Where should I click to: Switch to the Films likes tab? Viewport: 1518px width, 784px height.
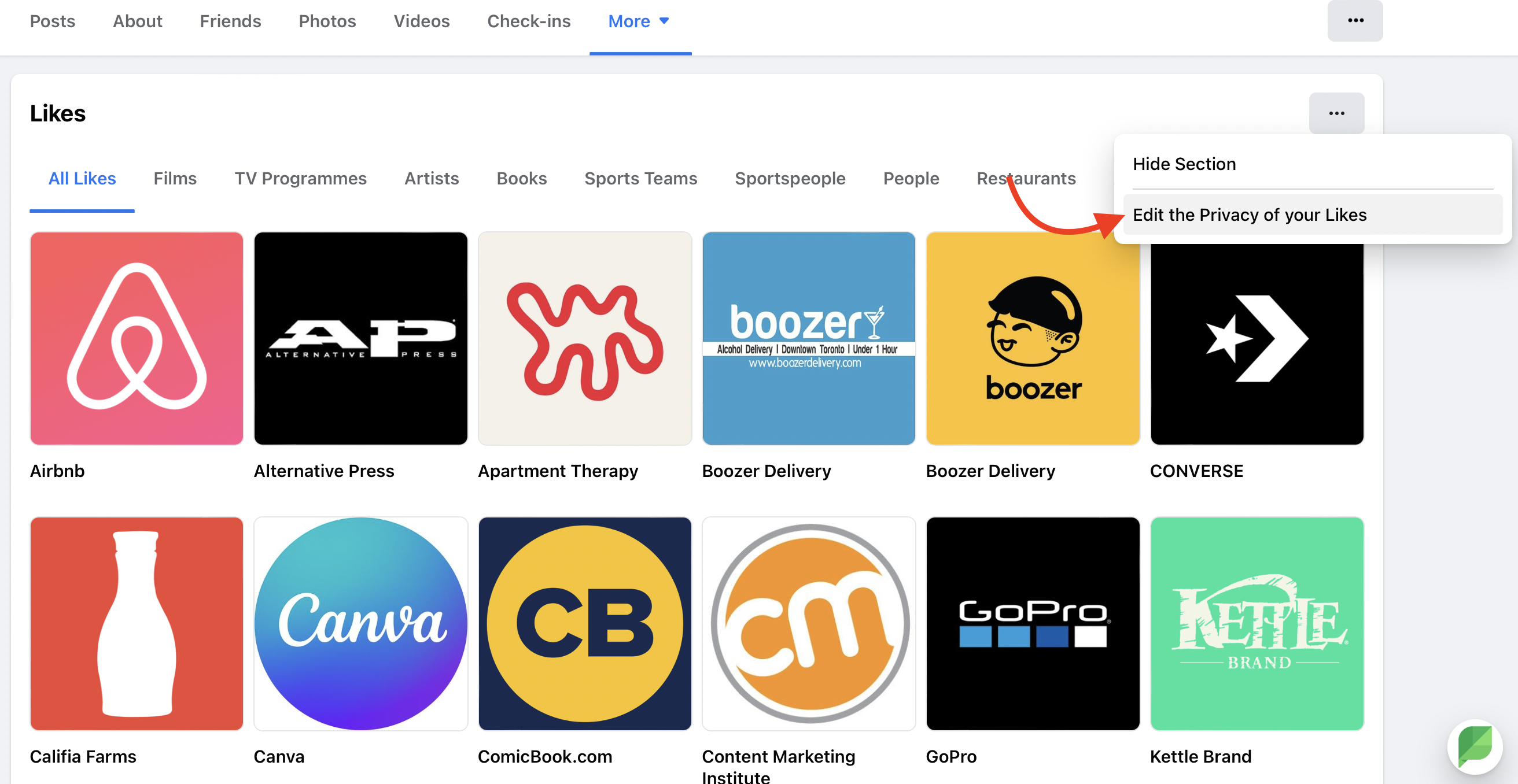175,179
